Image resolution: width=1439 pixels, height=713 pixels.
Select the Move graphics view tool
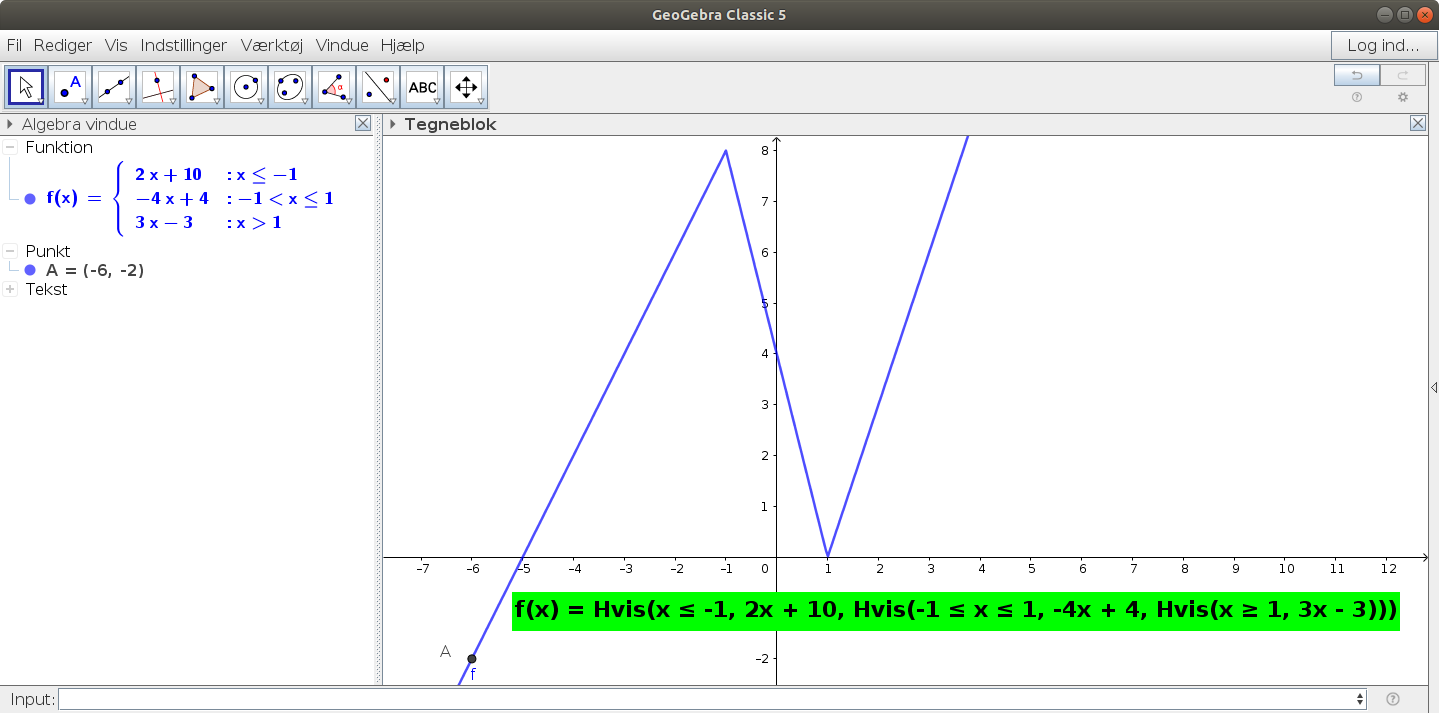coord(466,87)
